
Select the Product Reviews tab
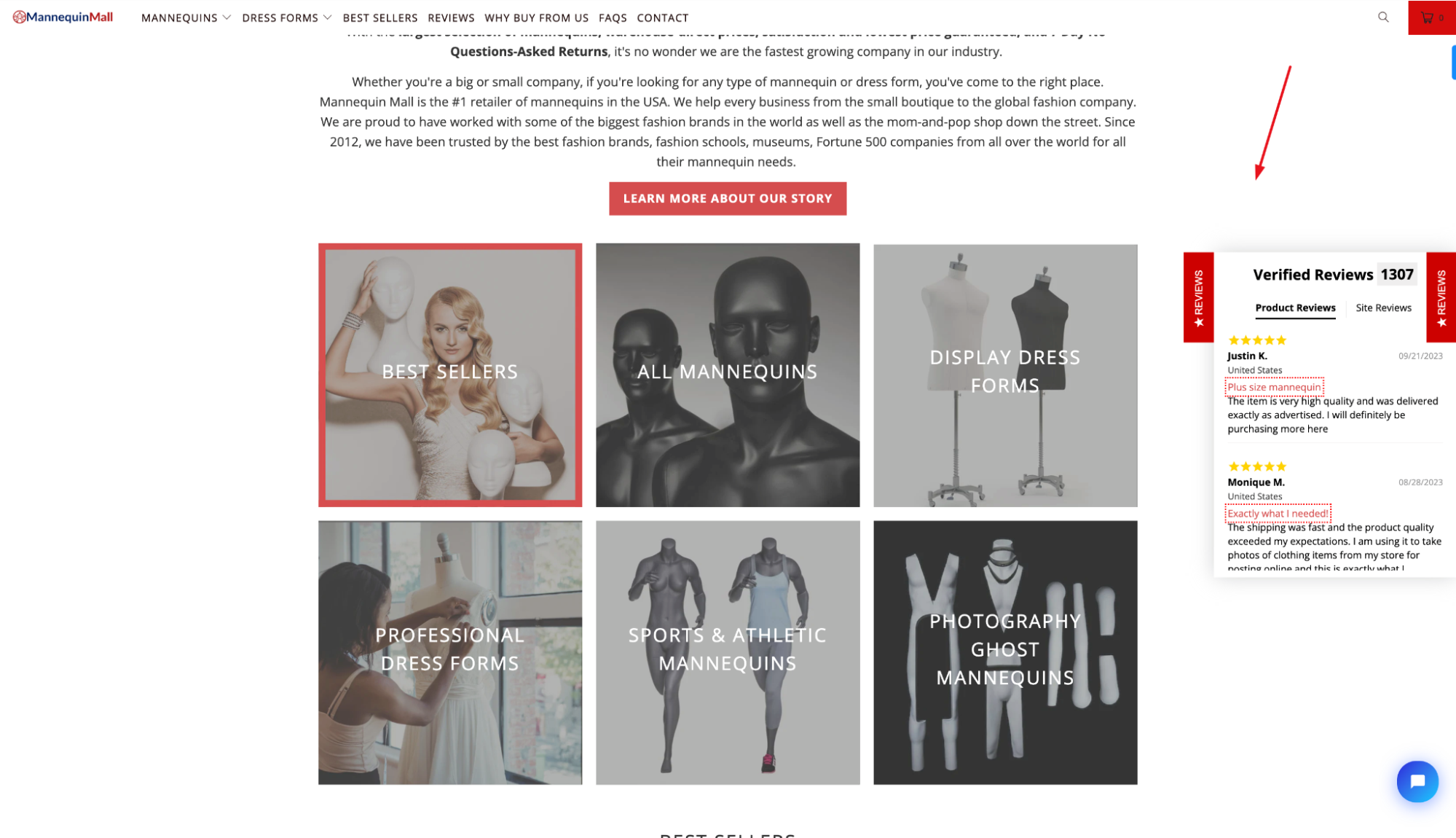coord(1295,308)
